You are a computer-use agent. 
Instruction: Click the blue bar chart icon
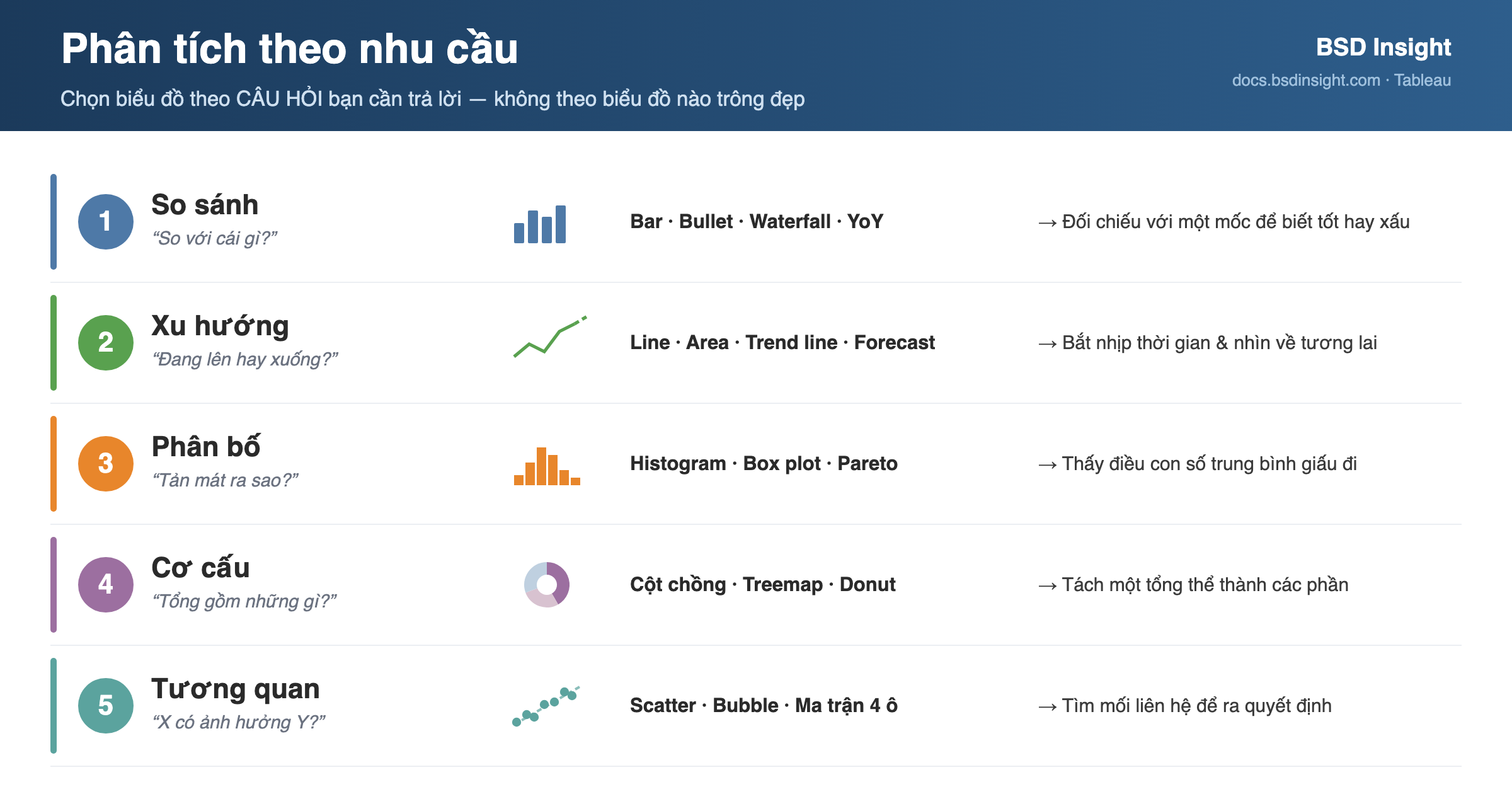point(540,224)
